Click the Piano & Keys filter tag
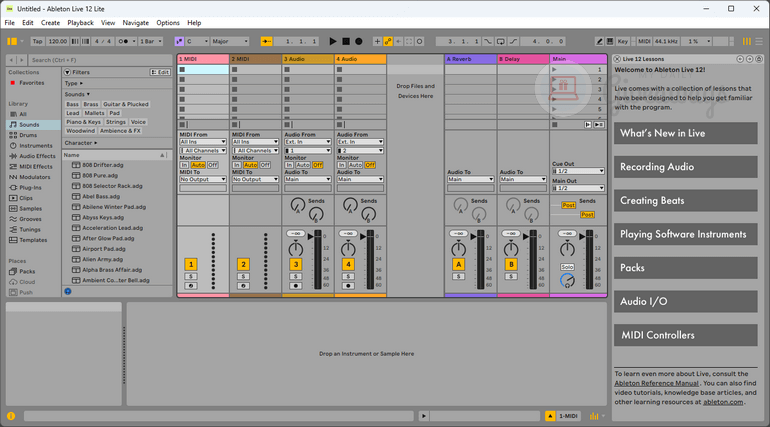Image resolution: width=770 pixels, height=427 pixels. pyautogui.click(x=83, y=122)
